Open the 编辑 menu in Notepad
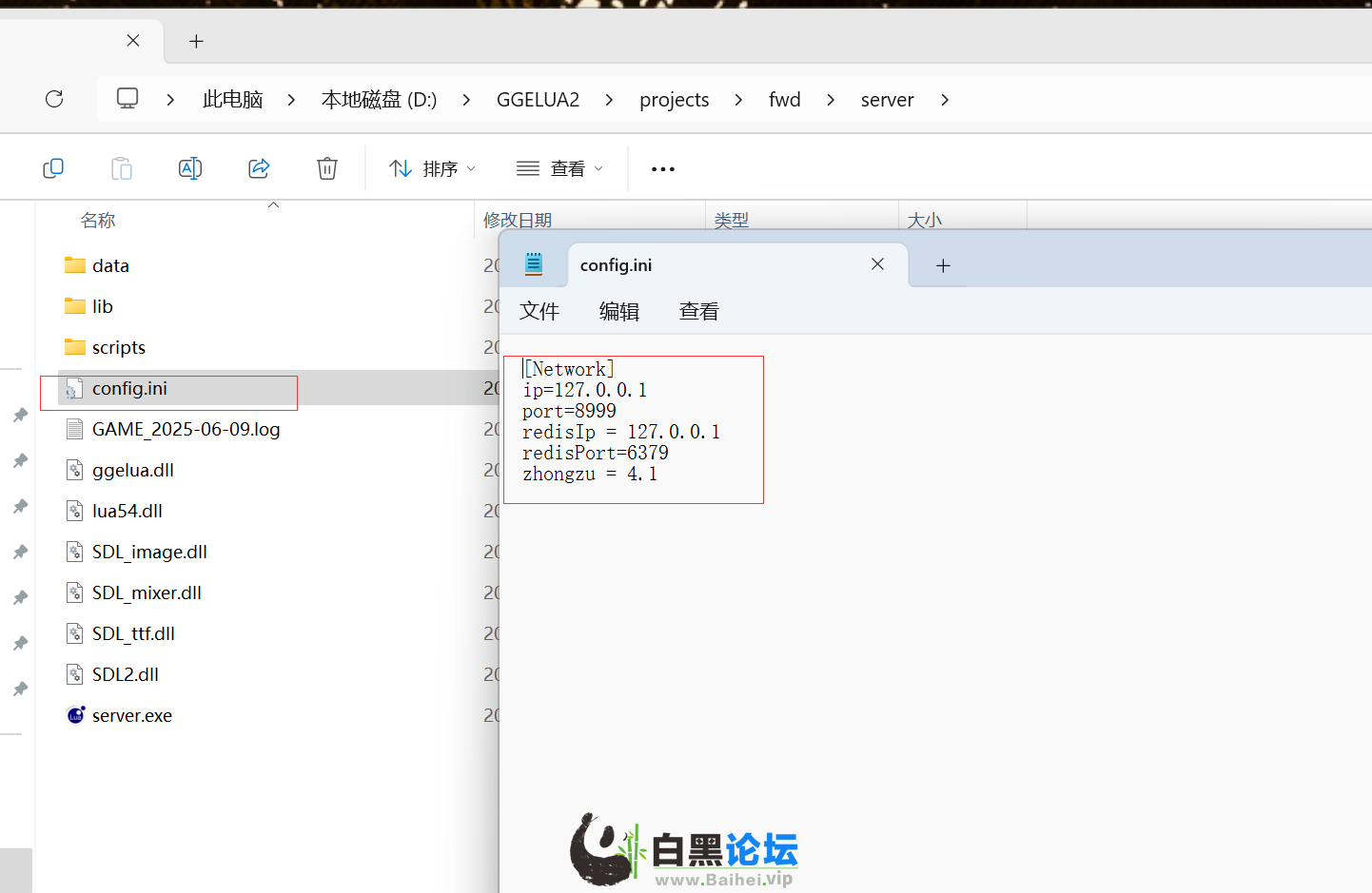1372x893 pixels. (x=618, y=311)
